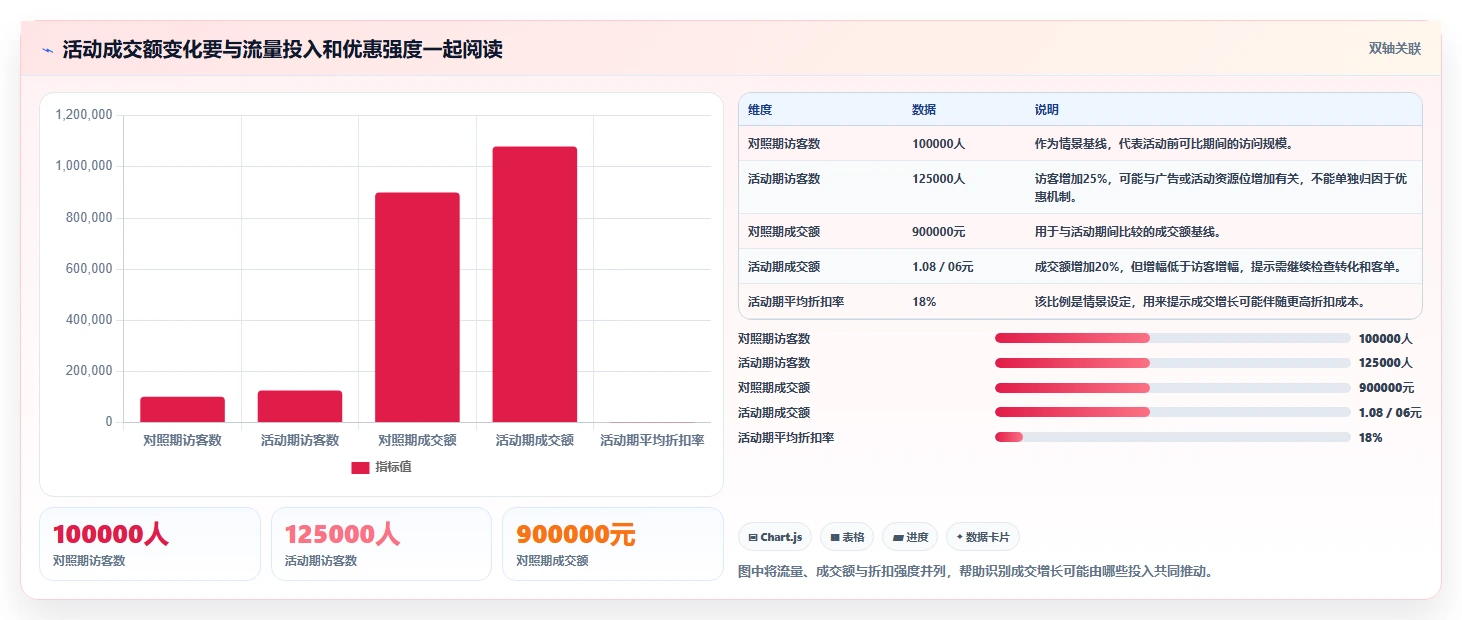
Task: Select the 数据卡片 tag chip
Action: click(983, 537)
